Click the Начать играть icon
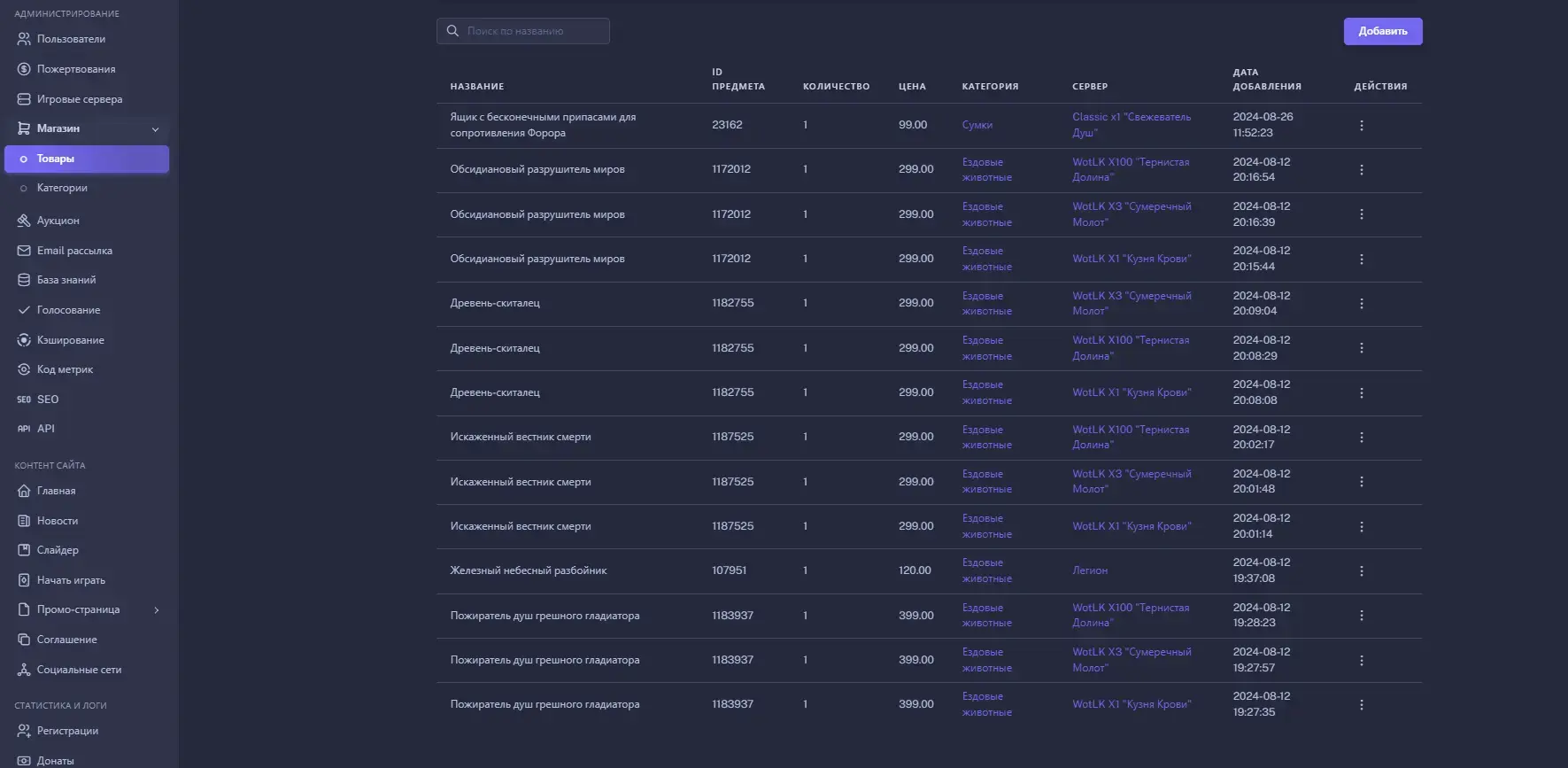Image resolution: width=1568 pixels, height=768 pixels. pos(24,580)
